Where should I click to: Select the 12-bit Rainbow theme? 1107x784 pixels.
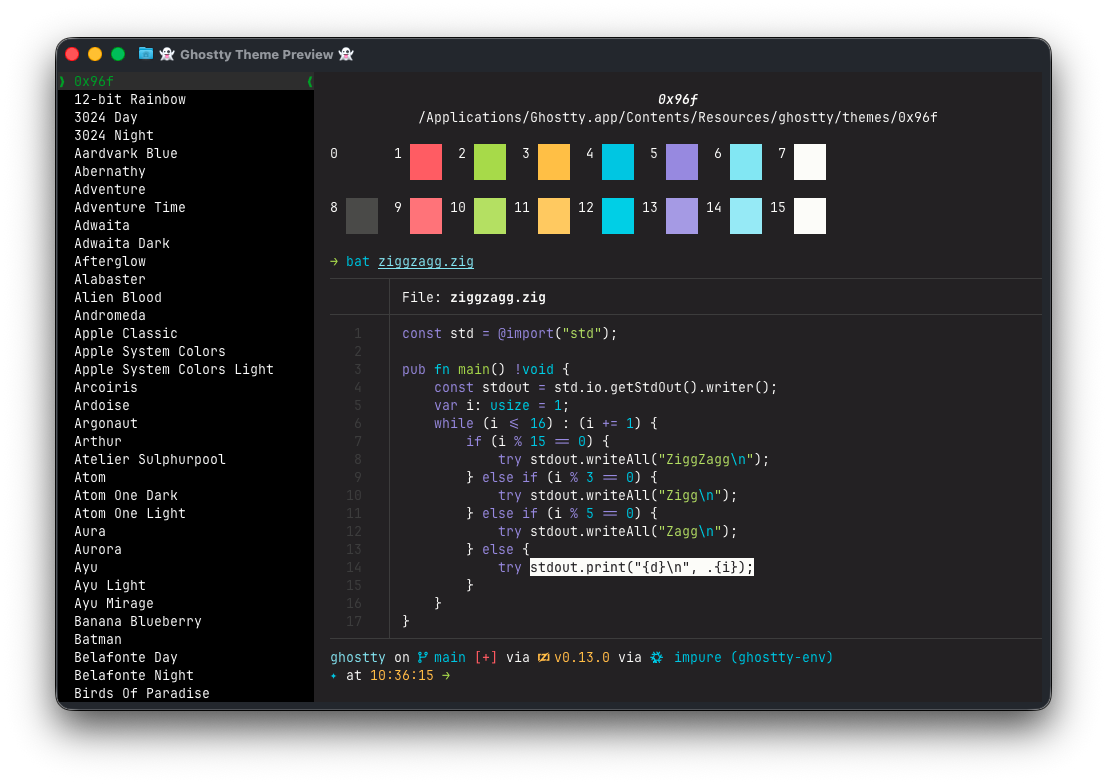coord(130,100)
